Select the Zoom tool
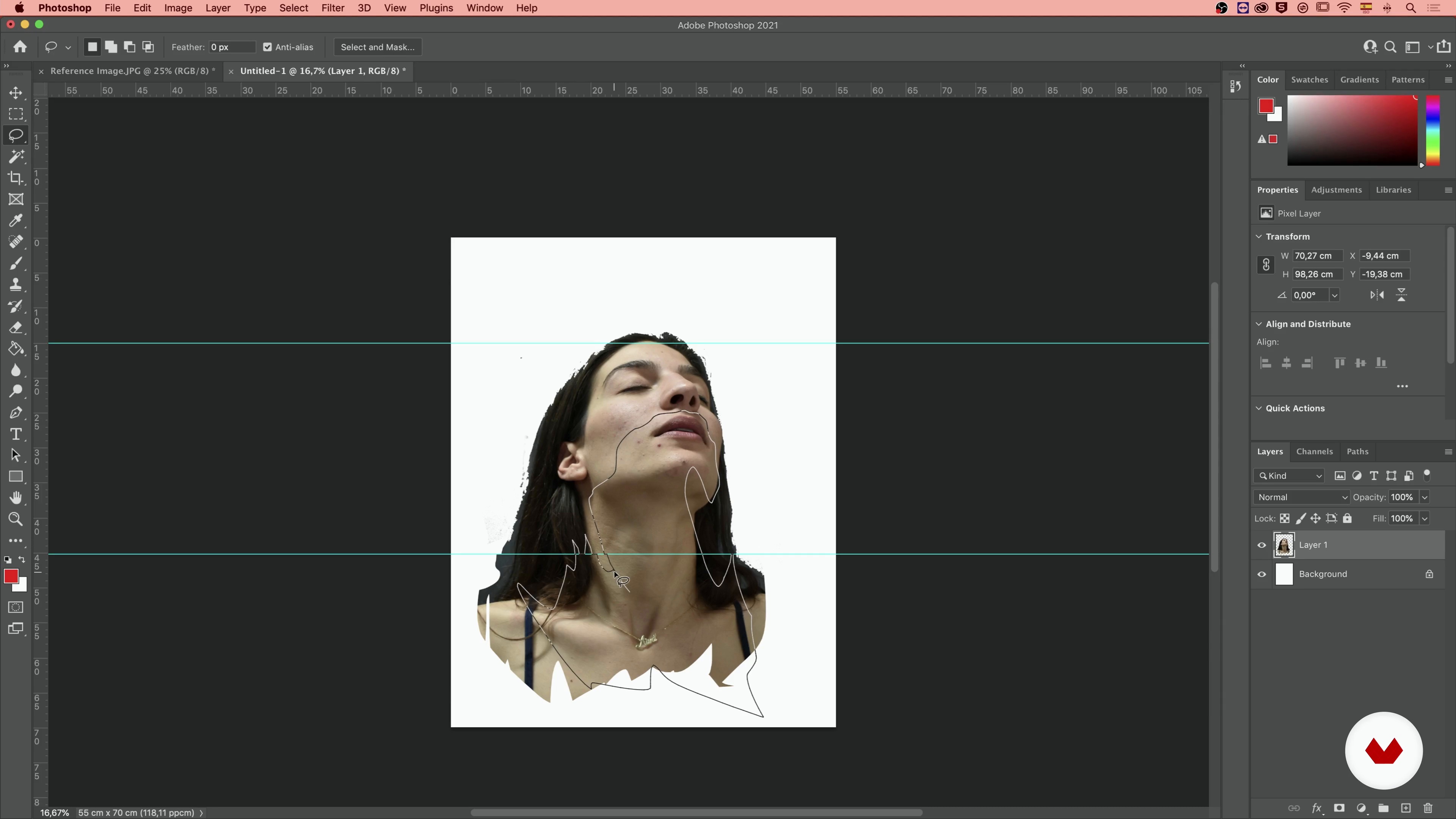This screenshot has height=819, width=1456. coord(16,519)
